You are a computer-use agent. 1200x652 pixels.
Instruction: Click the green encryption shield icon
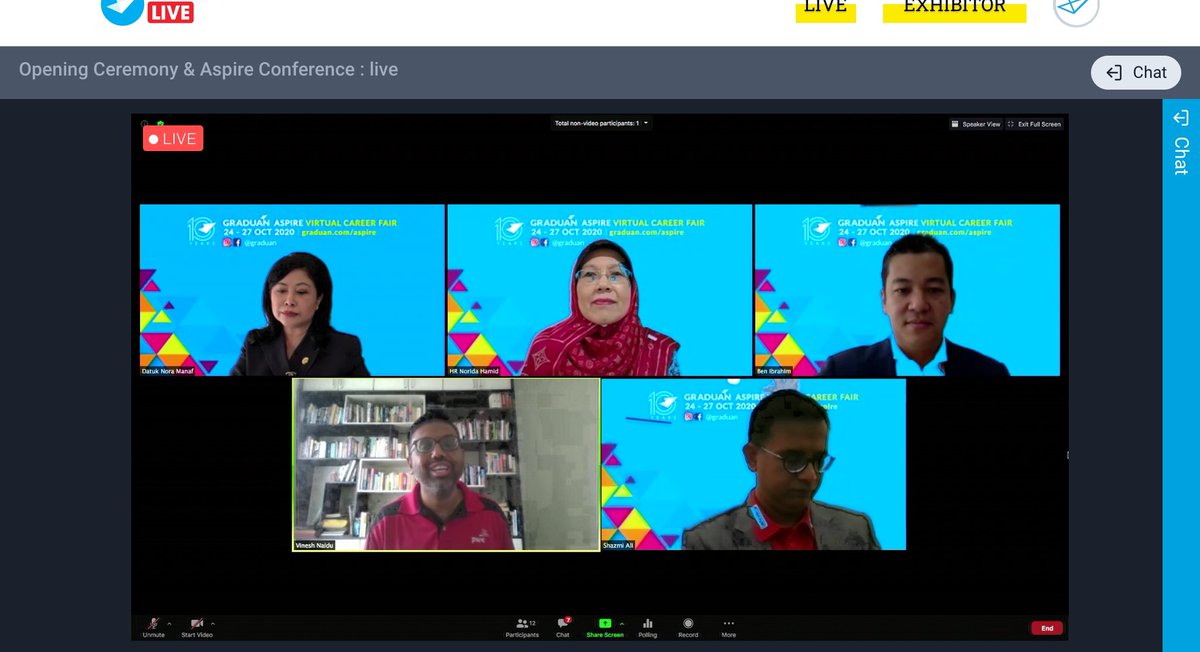pos(160,124)
